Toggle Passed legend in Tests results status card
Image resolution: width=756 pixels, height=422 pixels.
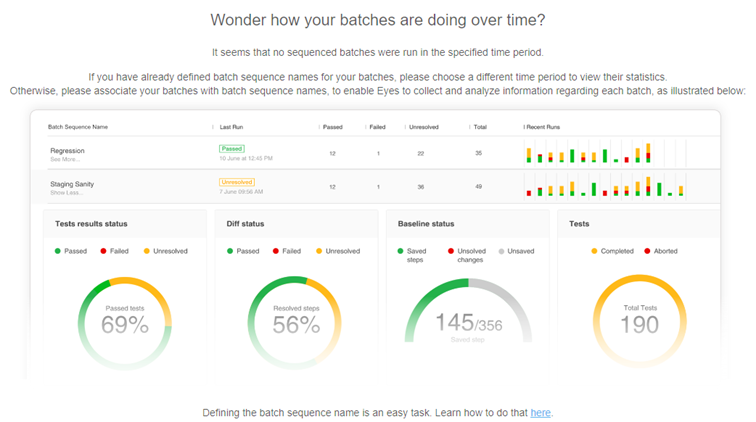72,251
